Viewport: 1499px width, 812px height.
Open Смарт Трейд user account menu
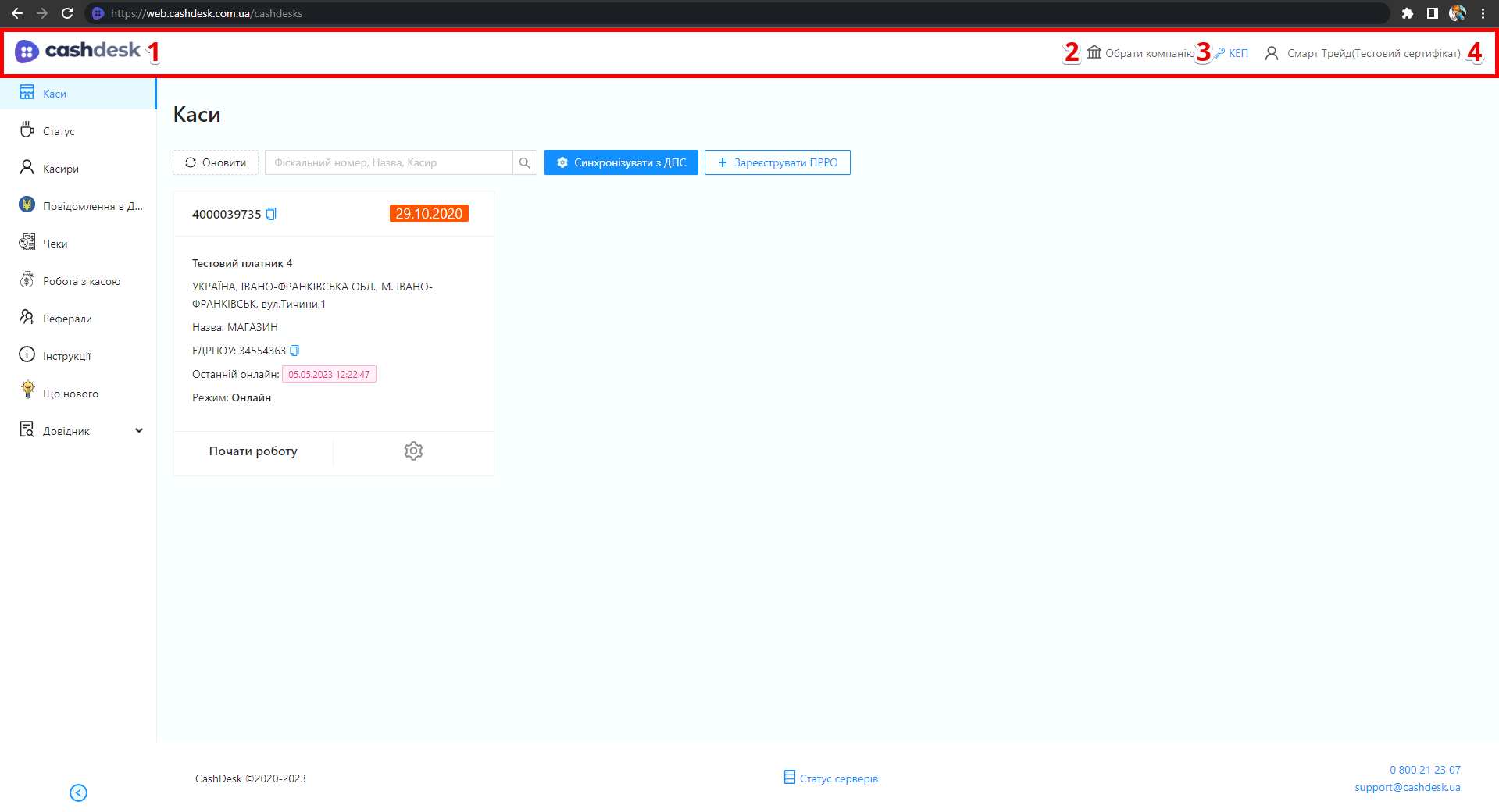pos(1363,53)
